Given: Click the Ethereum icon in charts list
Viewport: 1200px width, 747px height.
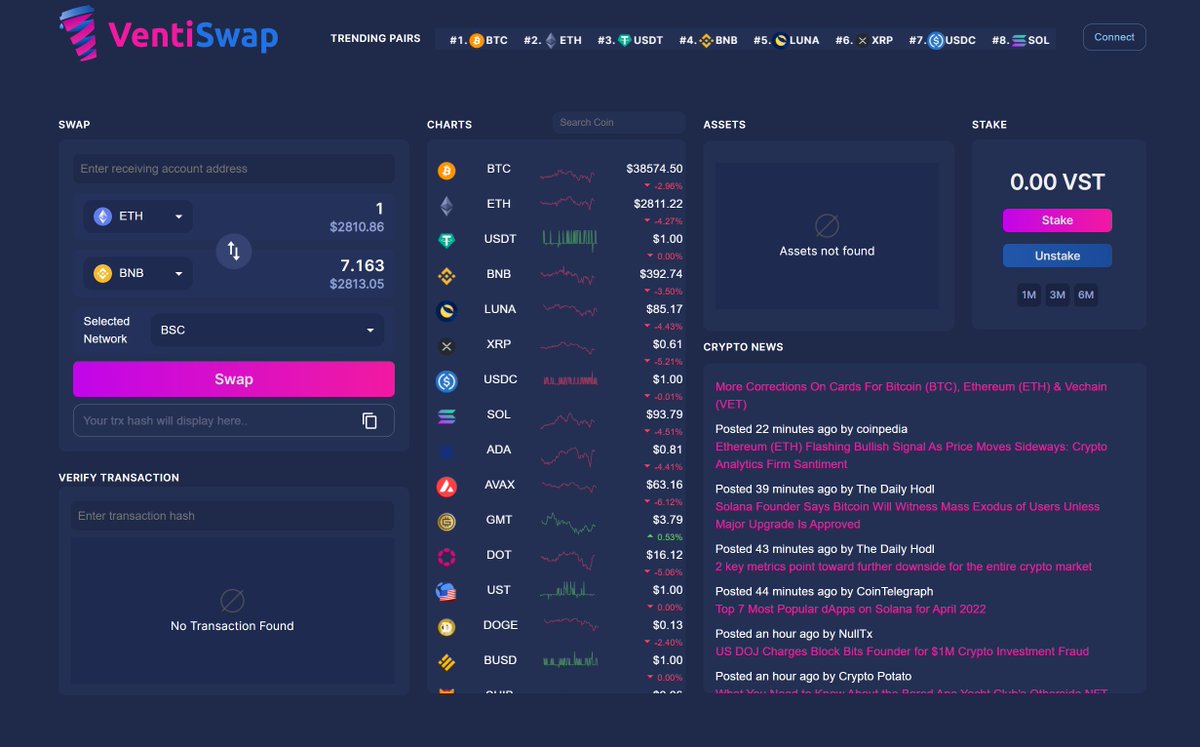Looking at the screenshot, I should pos(446,206).
